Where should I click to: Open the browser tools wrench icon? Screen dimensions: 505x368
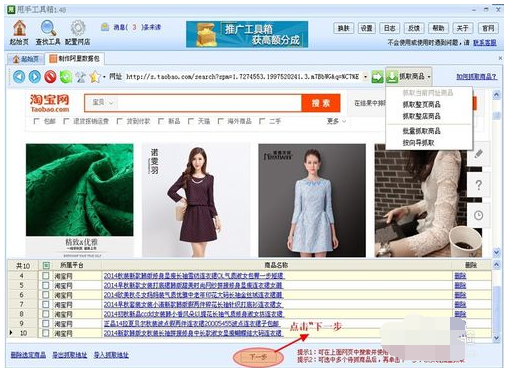tap(80, 77)
